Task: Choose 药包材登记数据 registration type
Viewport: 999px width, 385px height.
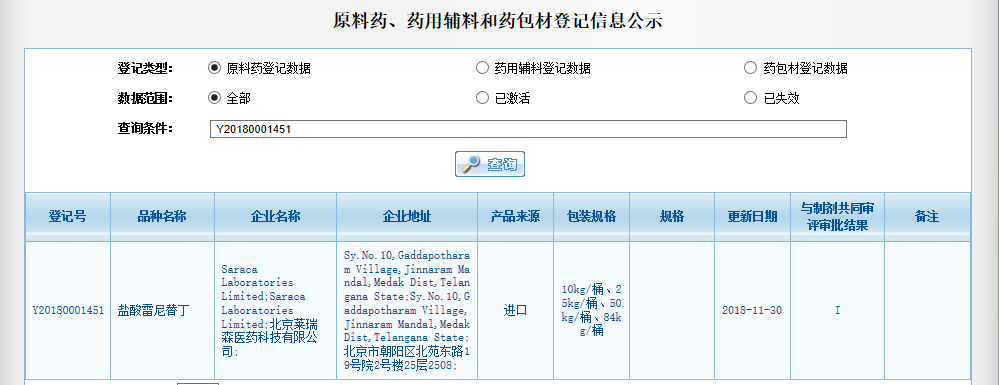Action: (751, 68)
